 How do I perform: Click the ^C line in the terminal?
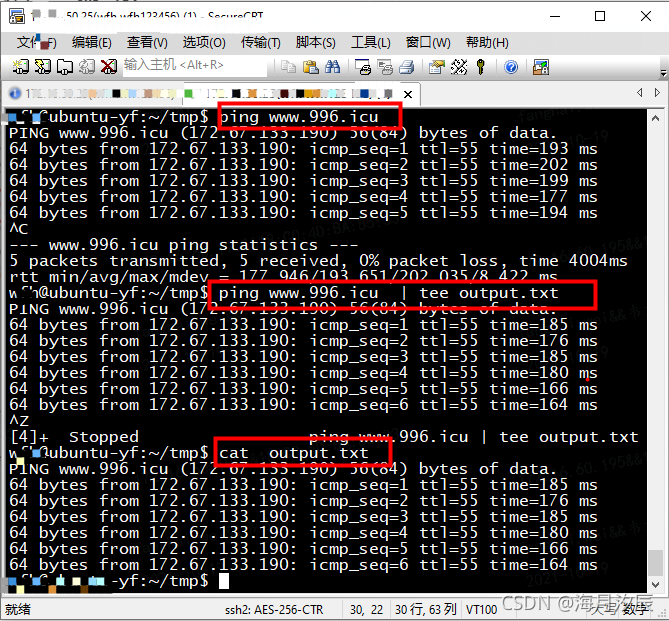19,229
